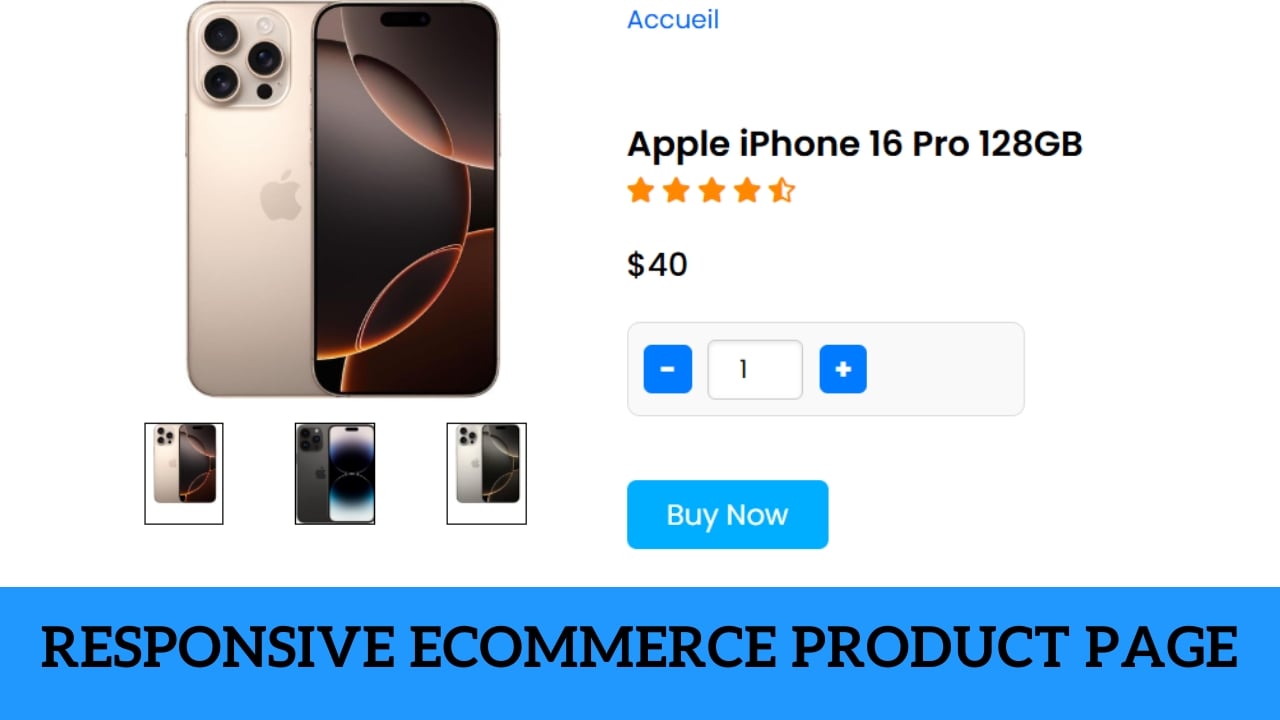Click the third rating star
The height and width of the screenshot is (720, 1280).
click(711, 190)
